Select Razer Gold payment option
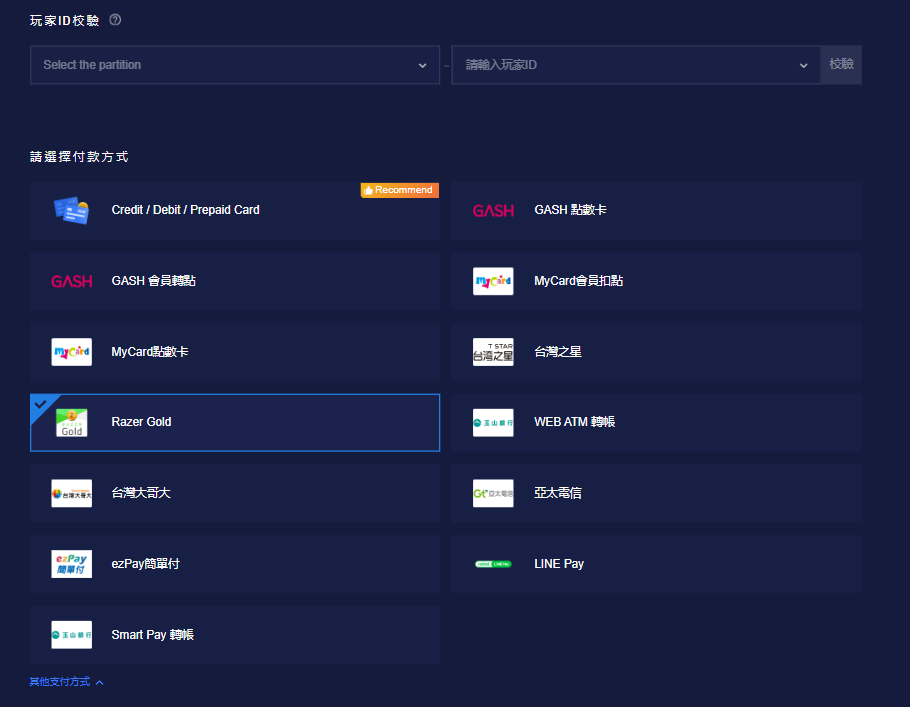The image size is (910, 707). click(235, 422)
